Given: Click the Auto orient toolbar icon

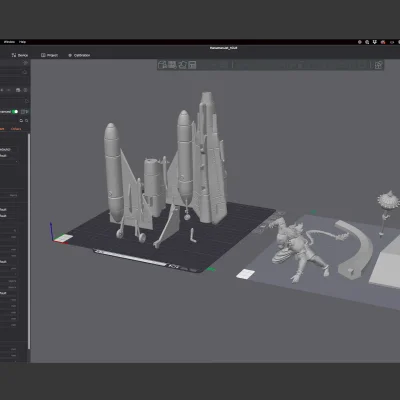Looking at the screenshot, I should click(182, 65).
